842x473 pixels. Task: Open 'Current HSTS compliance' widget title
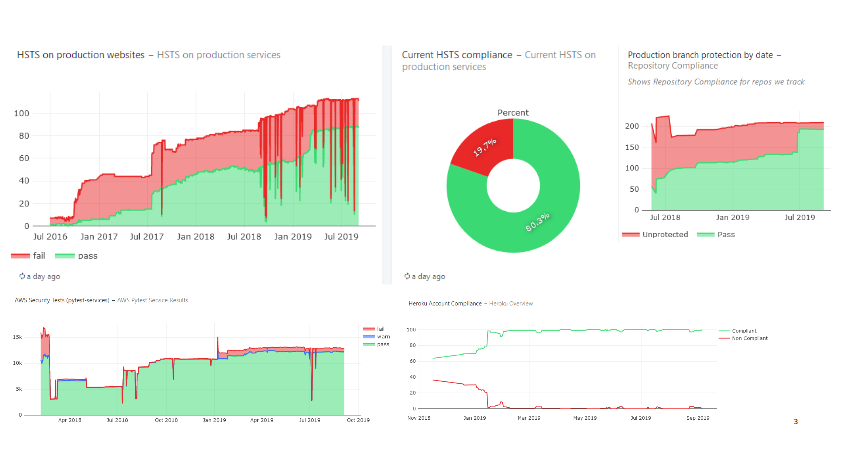click(x=457, y=55)
